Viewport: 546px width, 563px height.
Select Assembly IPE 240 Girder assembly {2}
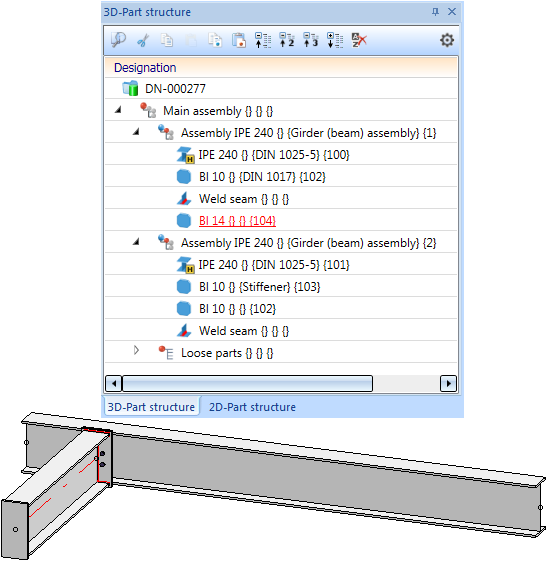[x=281, y=242]
